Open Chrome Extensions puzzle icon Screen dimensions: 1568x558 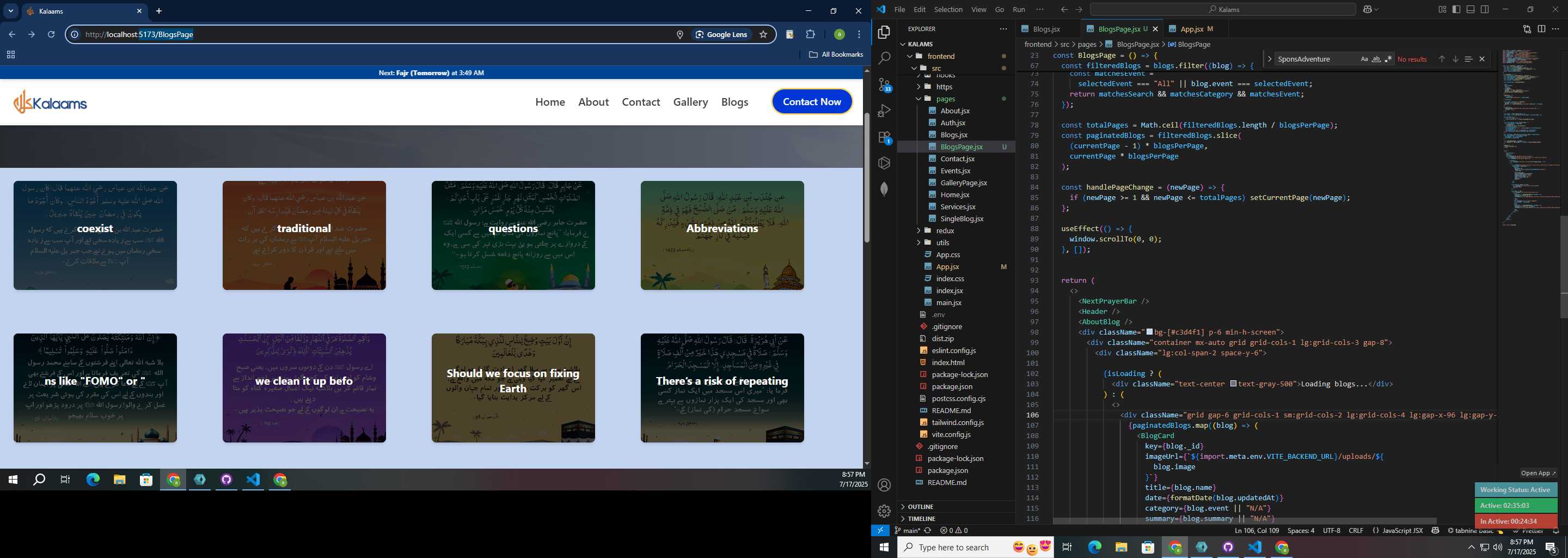click(810, 35)
